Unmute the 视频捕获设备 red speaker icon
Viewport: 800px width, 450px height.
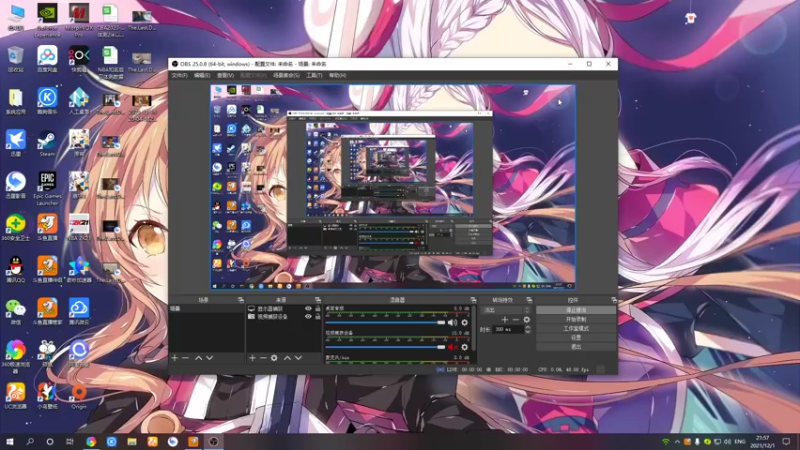pyautogui.click(x=453, y=347)
